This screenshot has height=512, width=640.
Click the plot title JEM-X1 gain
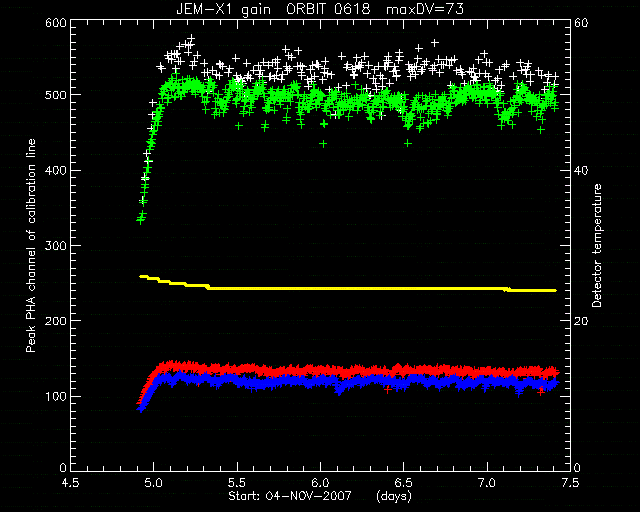(x=224, y=9)
